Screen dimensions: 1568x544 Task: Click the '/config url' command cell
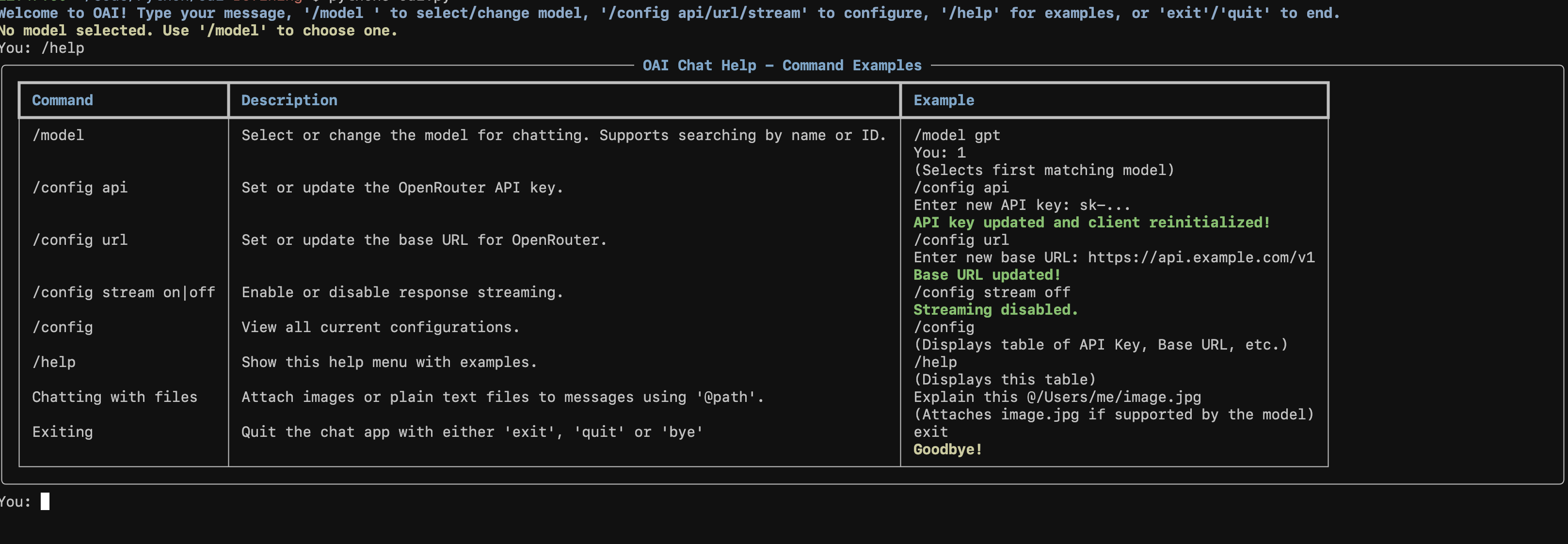[80, 240]
